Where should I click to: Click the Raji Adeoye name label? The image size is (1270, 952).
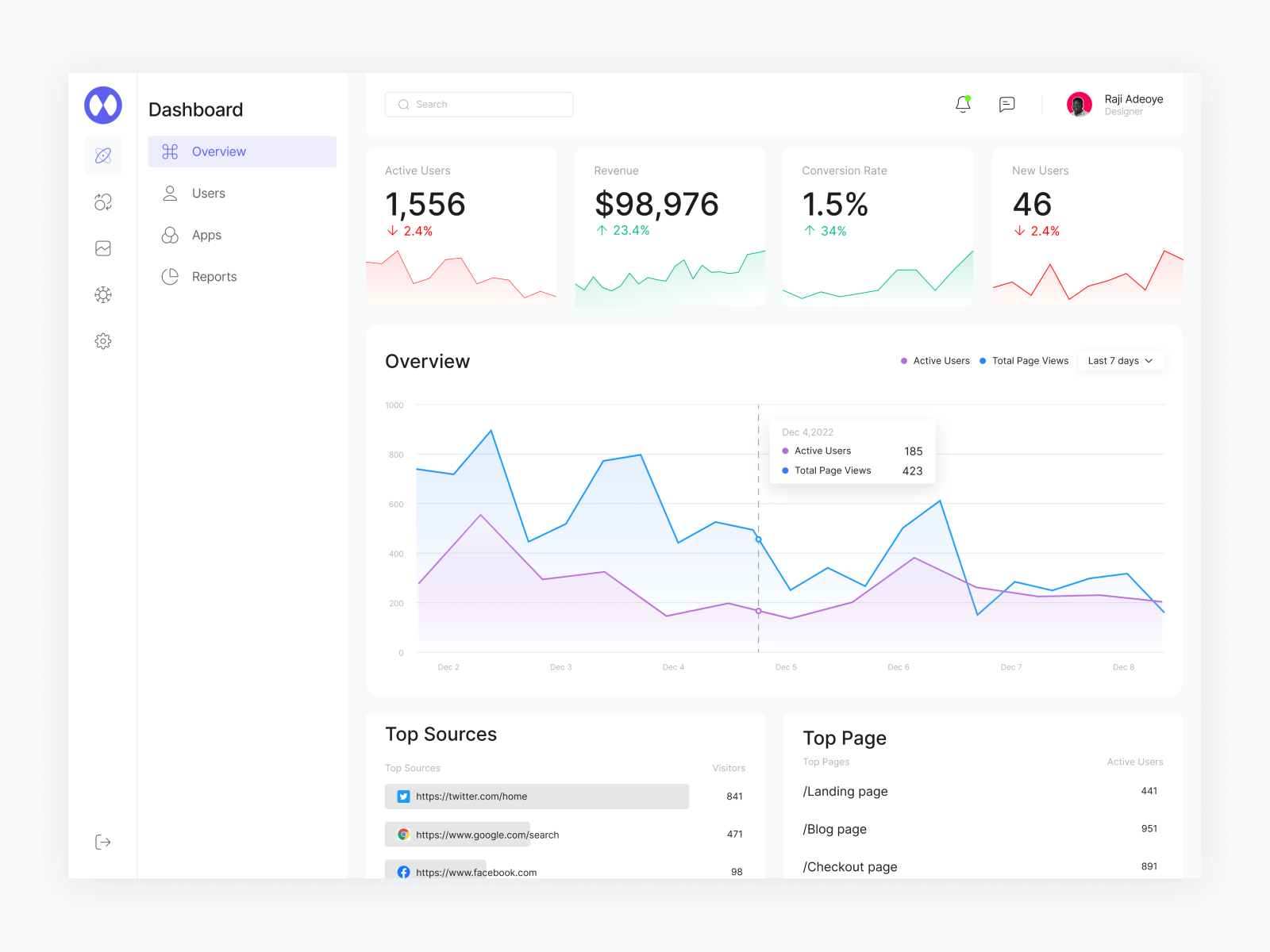(x=1133, y=99)
